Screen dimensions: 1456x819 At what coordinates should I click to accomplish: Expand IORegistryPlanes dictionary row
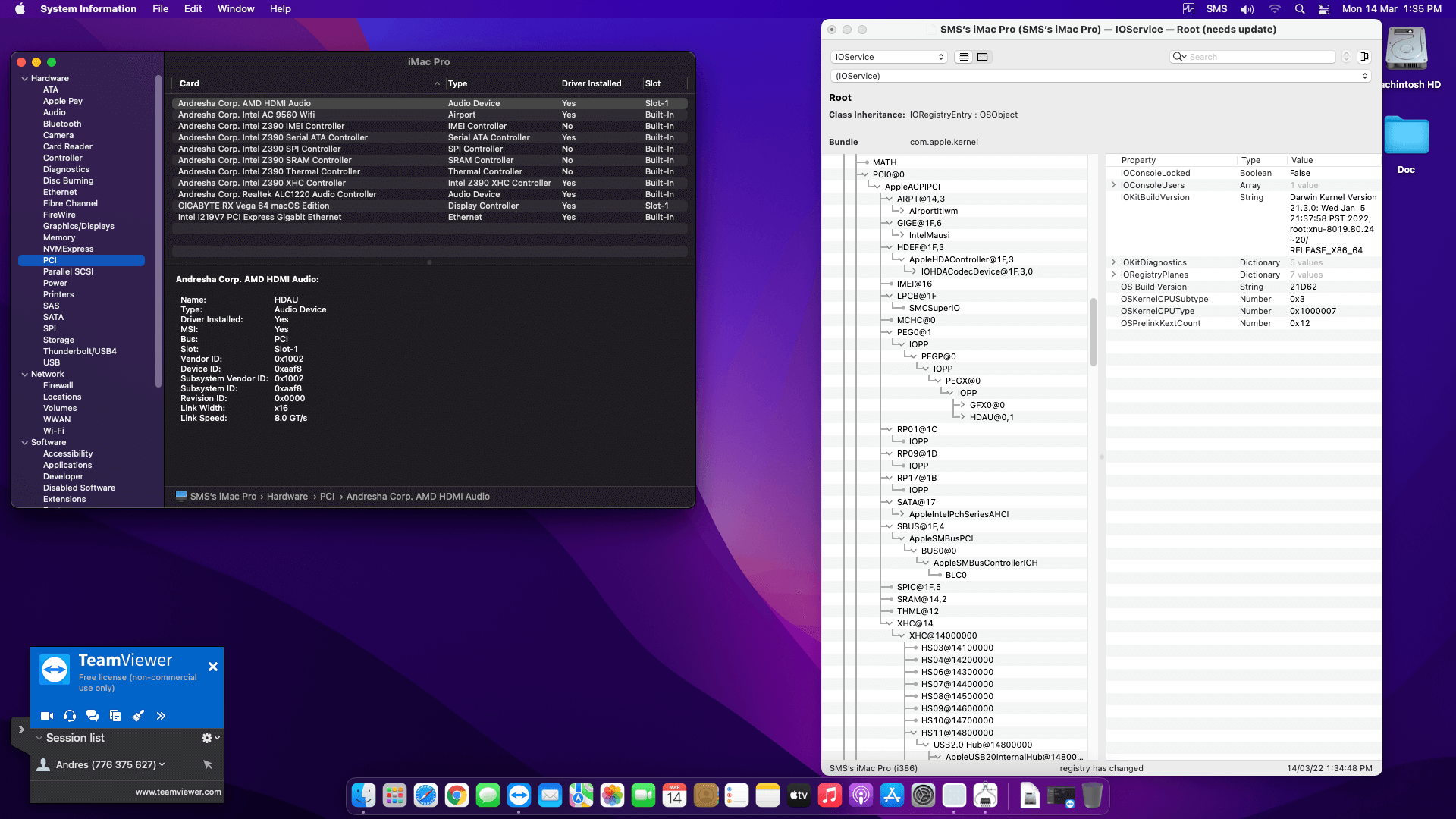pyautogui.click(x=1113, y=275)
